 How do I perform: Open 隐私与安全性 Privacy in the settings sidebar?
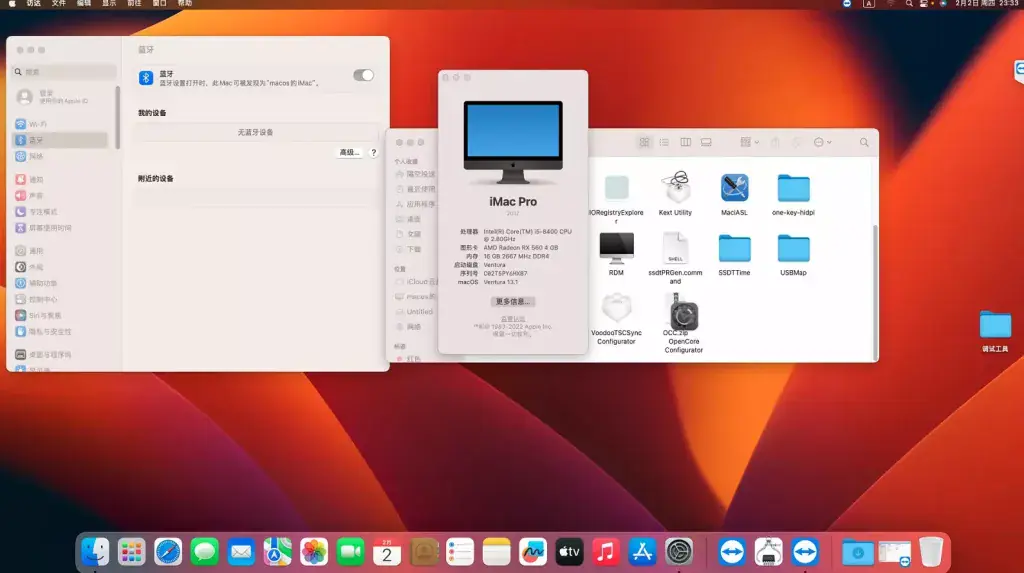coord(60,332)
